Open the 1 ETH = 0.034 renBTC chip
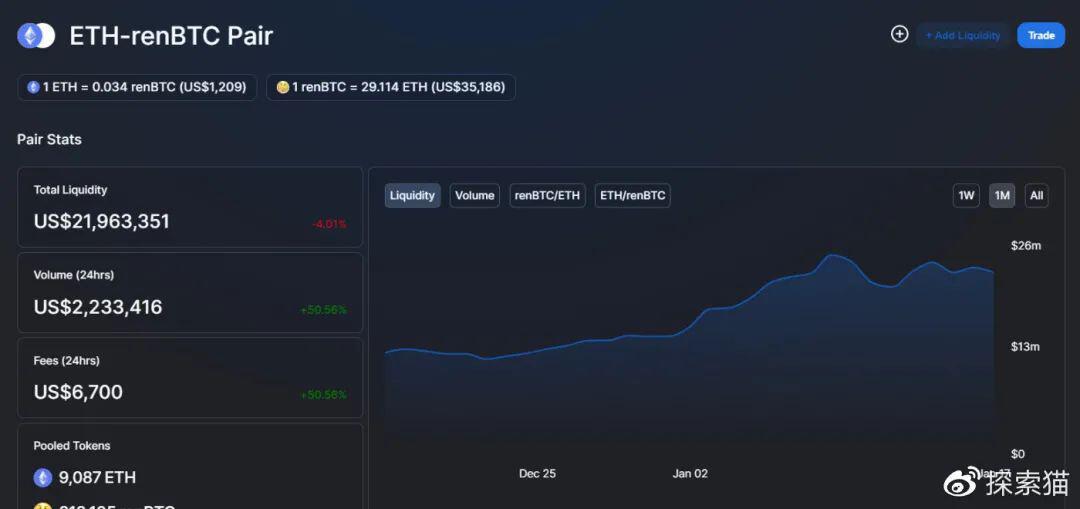Image resolution: width=1080 pixels, height=509 pixels. click(x=137, y=87)
